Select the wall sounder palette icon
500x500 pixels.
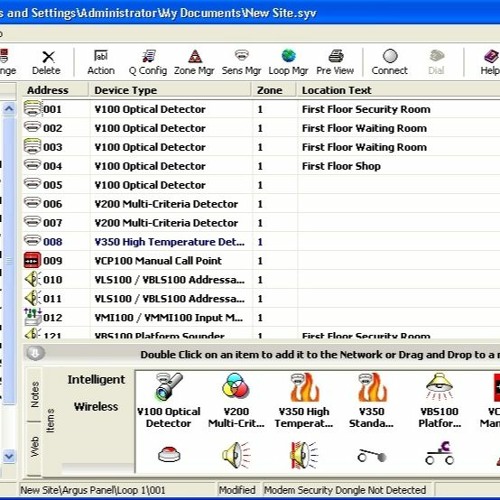[x=304, y=455]
